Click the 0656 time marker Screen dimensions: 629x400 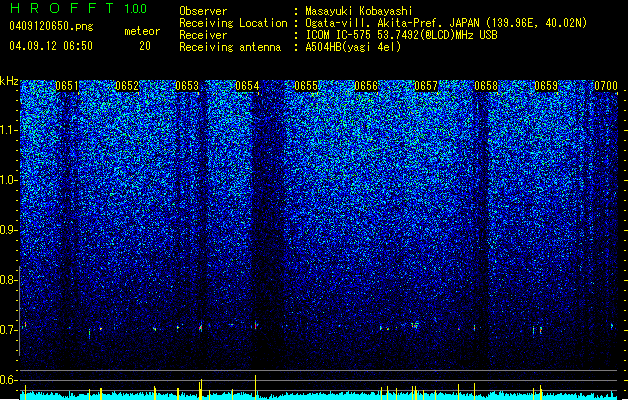(x=366, y=86)
